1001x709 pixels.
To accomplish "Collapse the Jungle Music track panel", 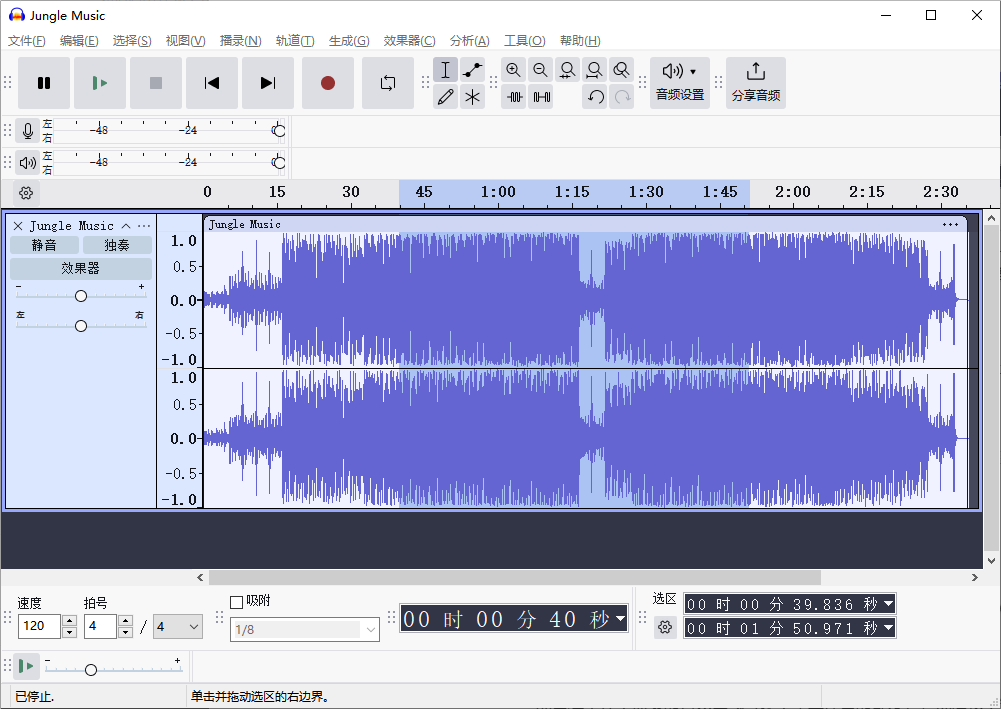I will (x=126, y=226).
